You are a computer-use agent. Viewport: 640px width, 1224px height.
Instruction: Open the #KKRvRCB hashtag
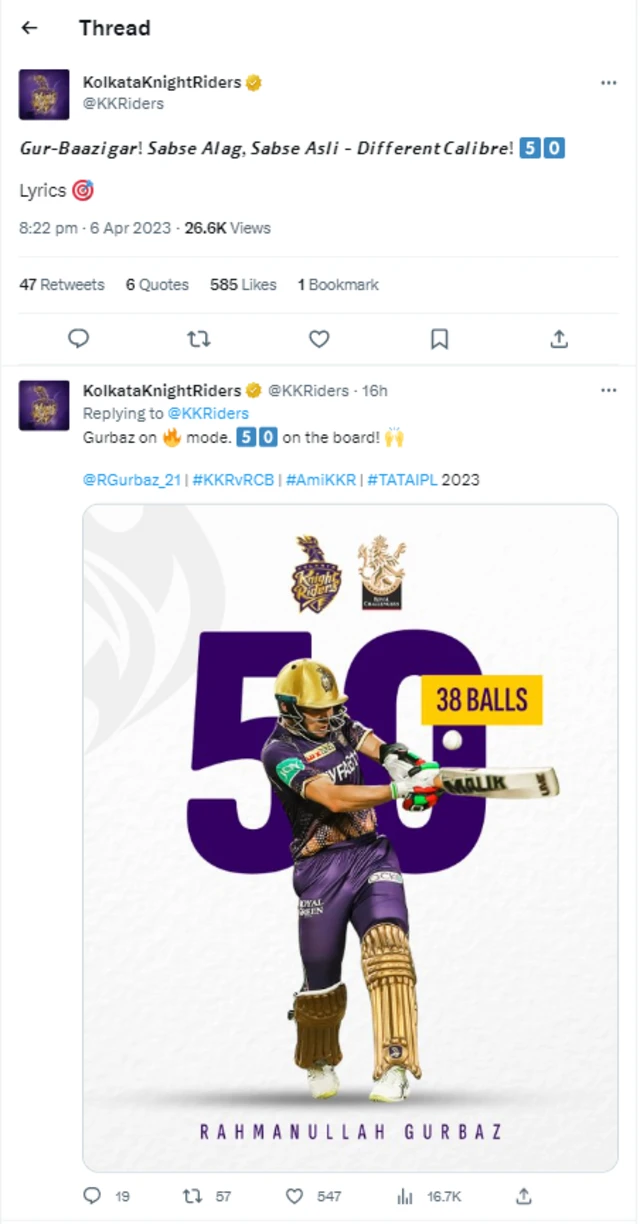click(232, 480)
